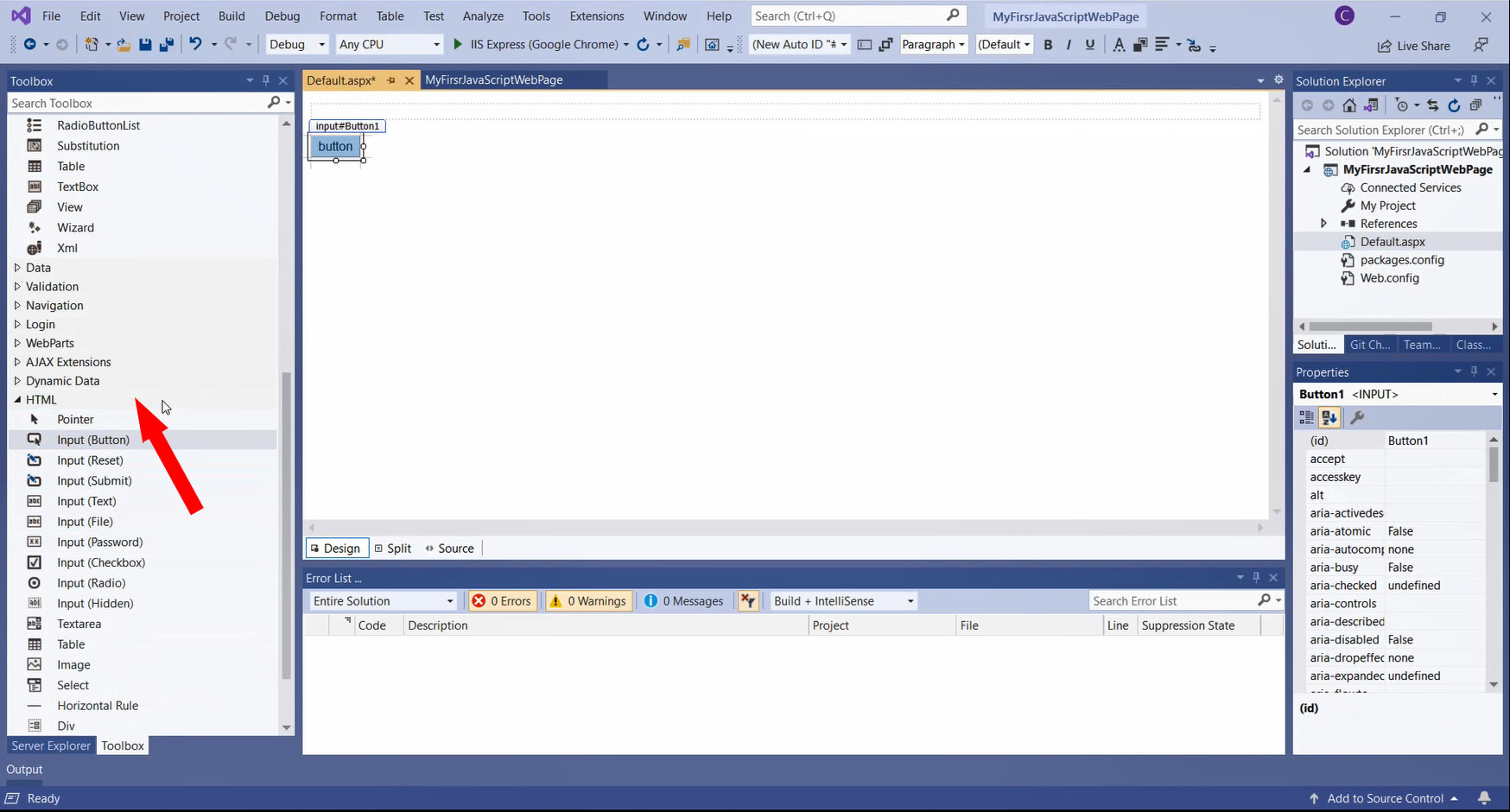Click Collapse All in Solution Explorer

1475,105
